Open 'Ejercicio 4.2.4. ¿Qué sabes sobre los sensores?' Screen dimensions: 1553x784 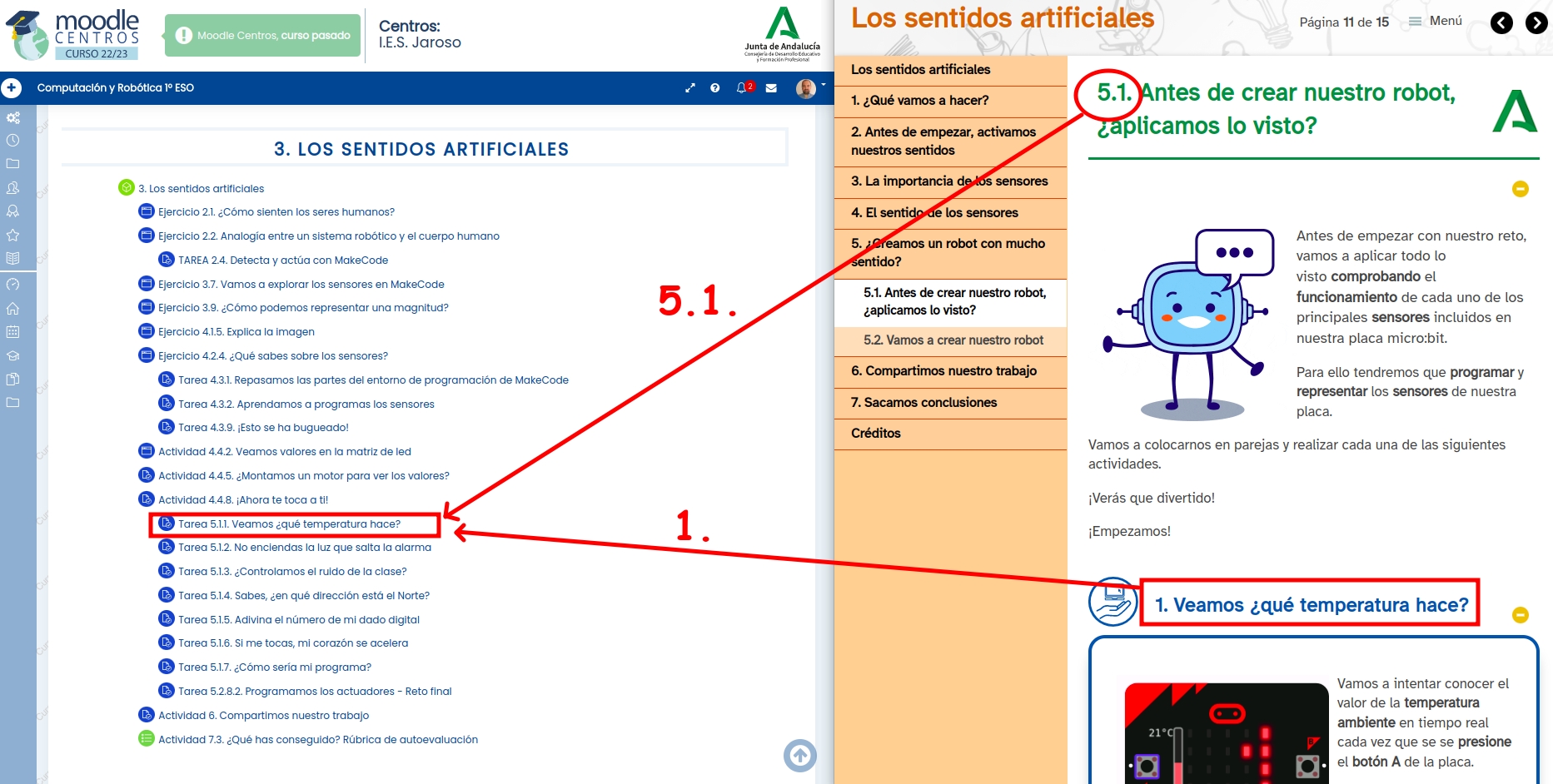(x=273, y=356)
